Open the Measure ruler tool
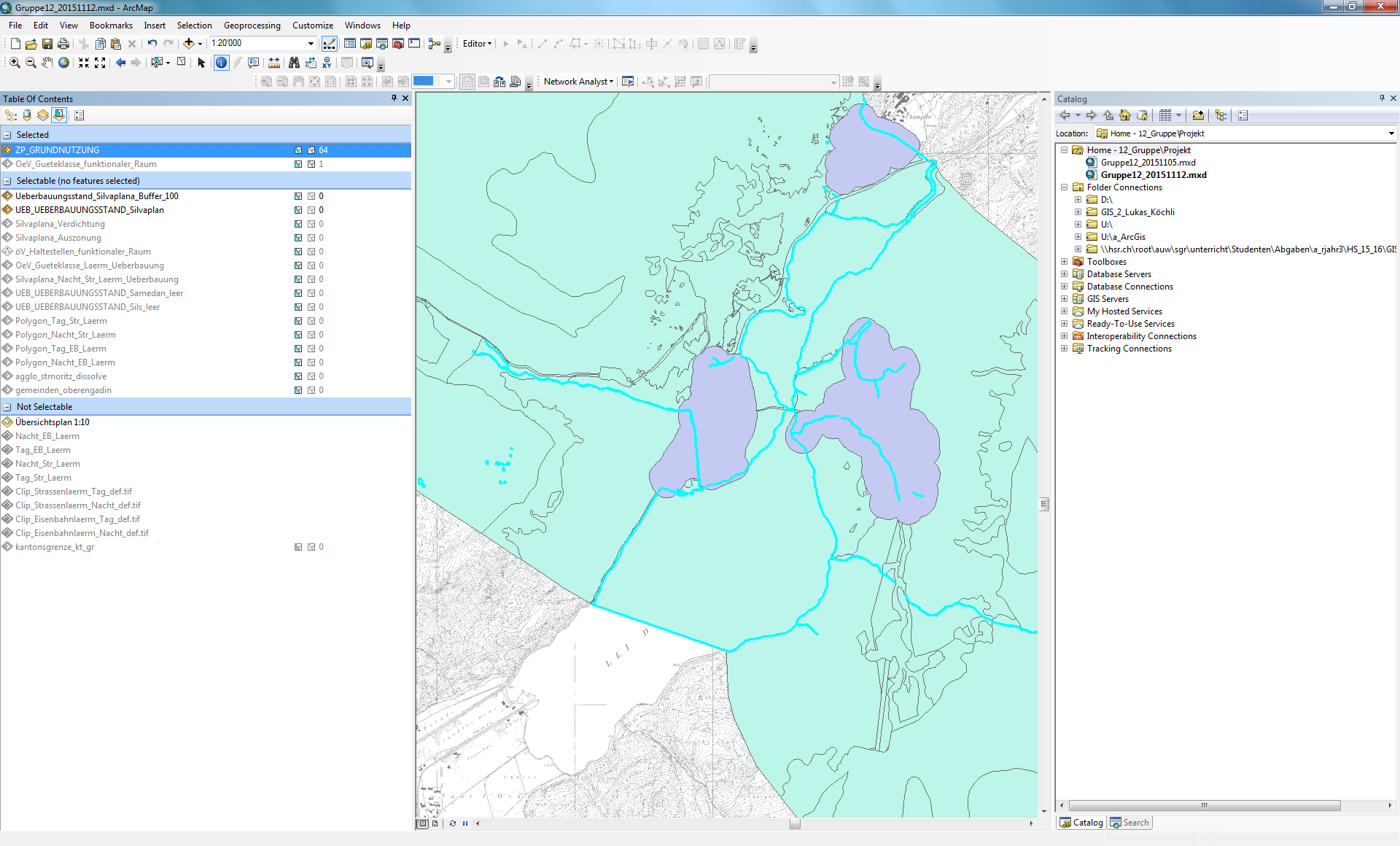The image size is (1400, 846). 274,63
